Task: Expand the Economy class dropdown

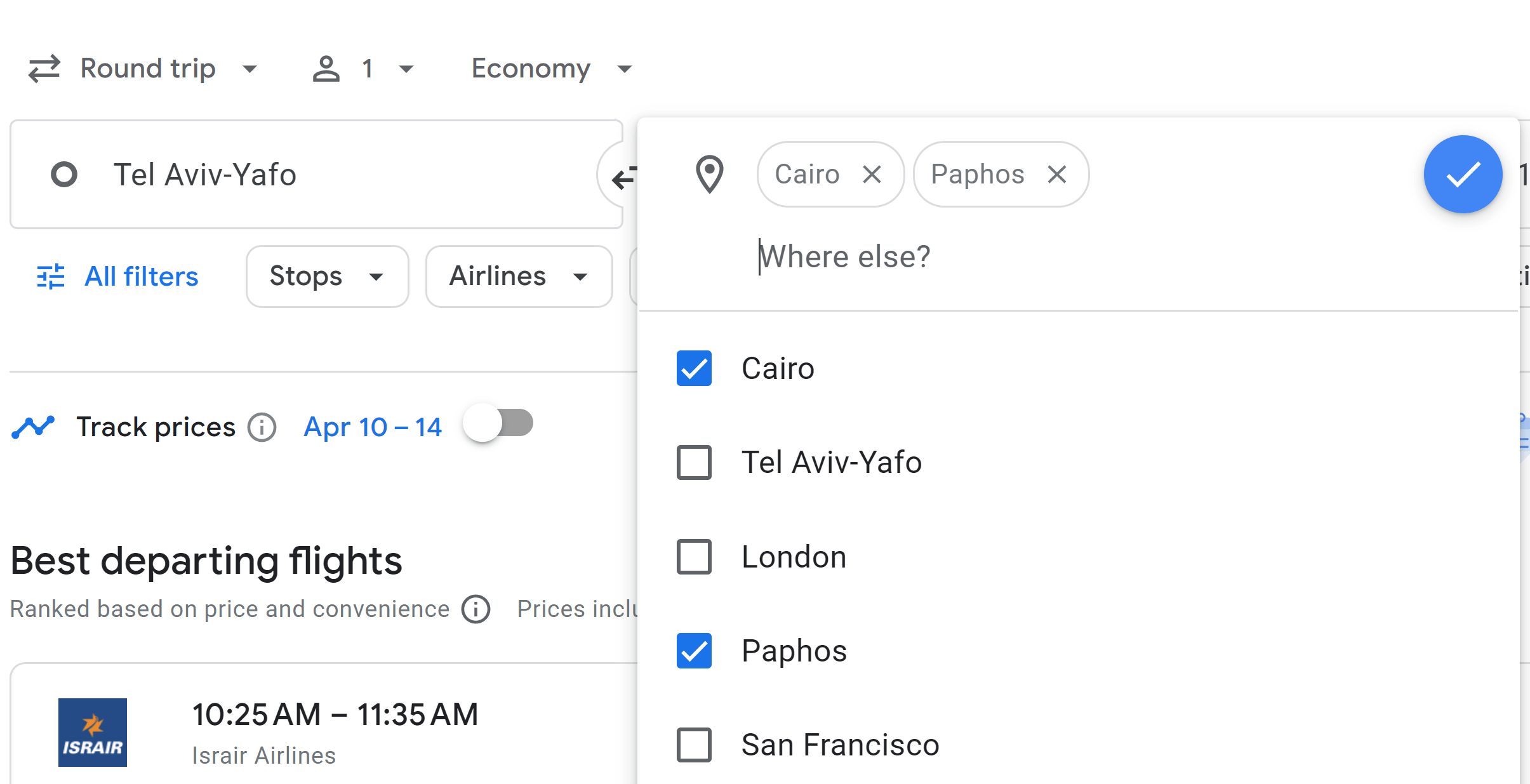Action: tap(549, 68)
